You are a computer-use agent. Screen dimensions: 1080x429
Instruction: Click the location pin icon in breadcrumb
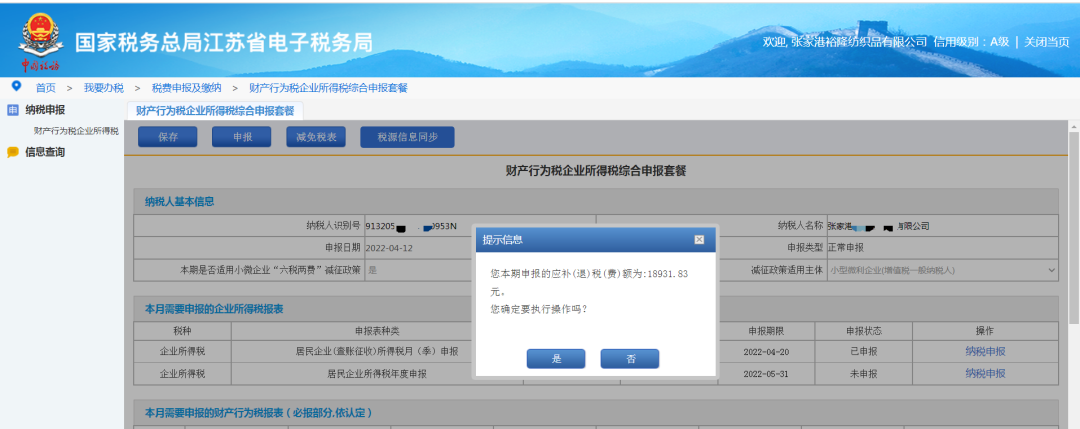click(17, 86)
